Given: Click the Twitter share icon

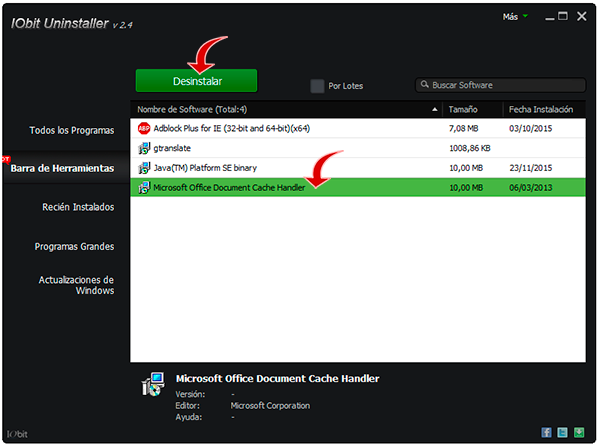Looking at the screenshot, I should (563, 432).
